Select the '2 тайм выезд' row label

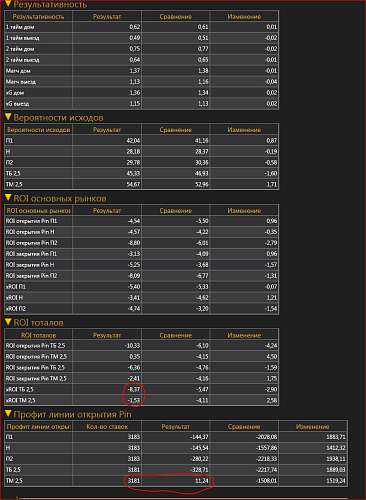coord(22,60)
